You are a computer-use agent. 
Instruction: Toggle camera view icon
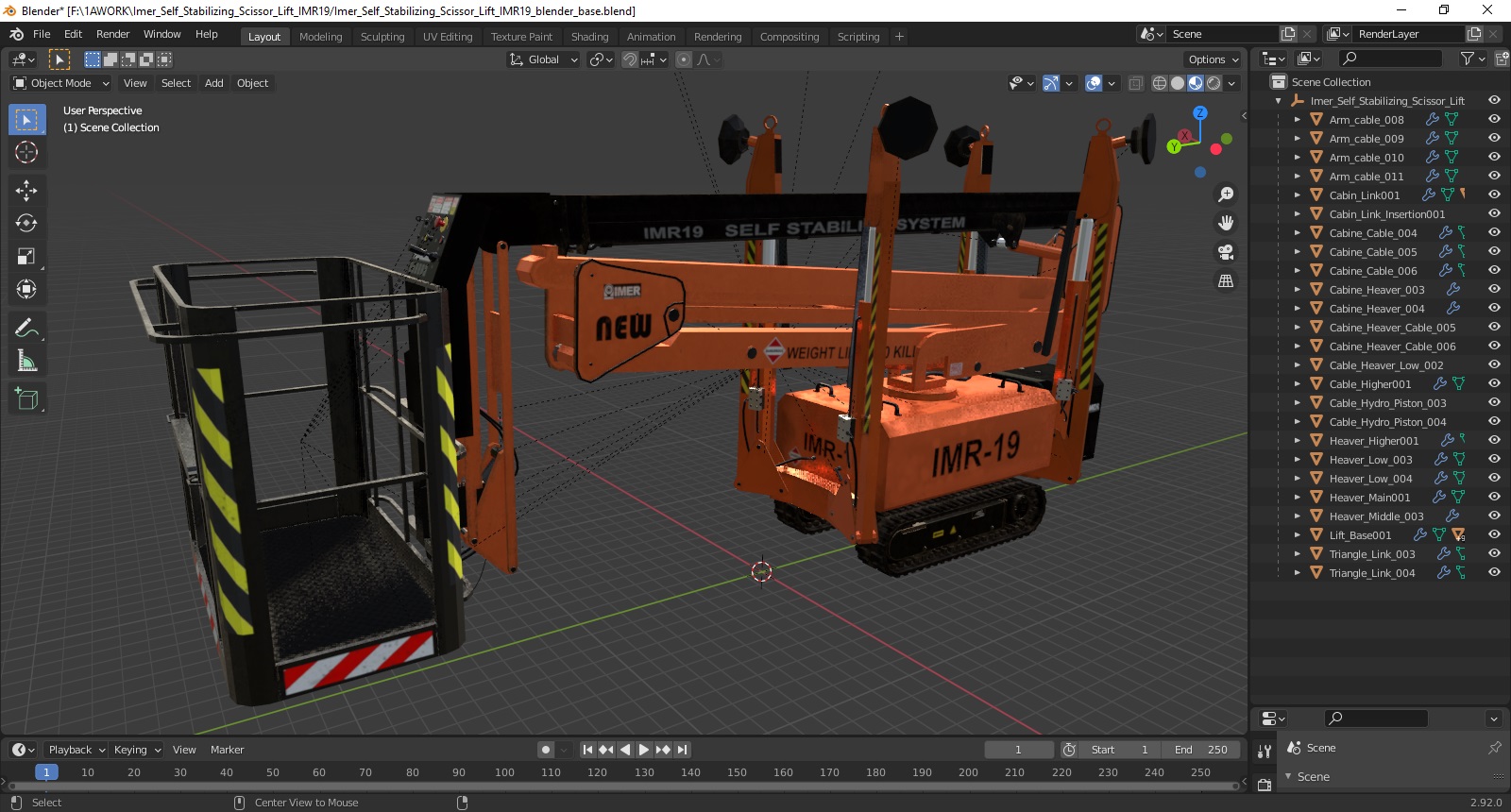1226,252
